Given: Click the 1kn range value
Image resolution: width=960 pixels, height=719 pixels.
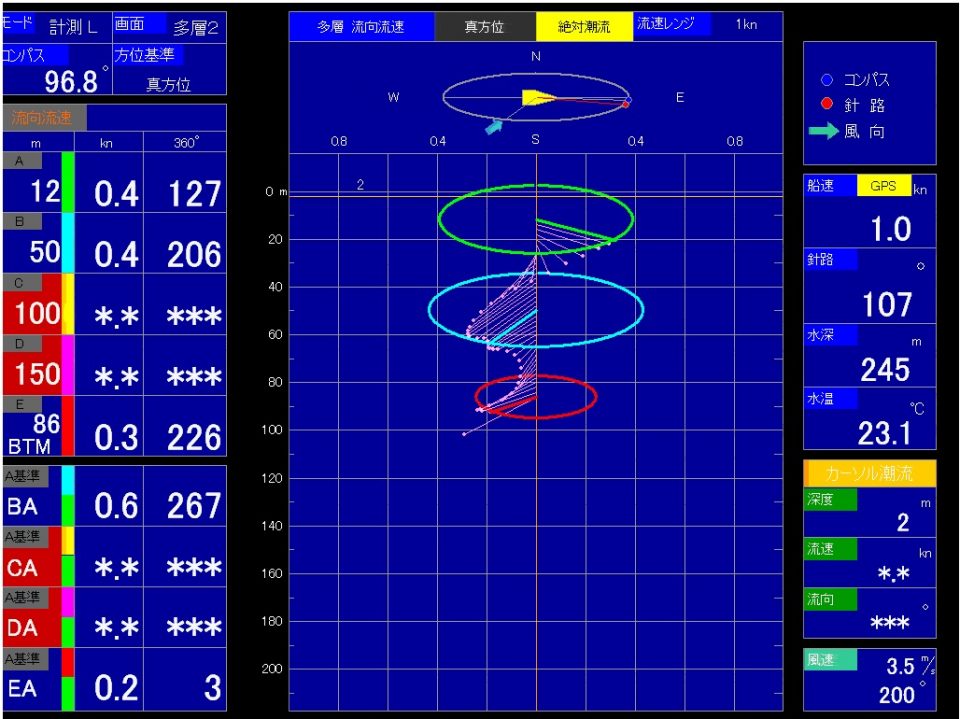Looking at the screenshot, I should tap(746, 24).
